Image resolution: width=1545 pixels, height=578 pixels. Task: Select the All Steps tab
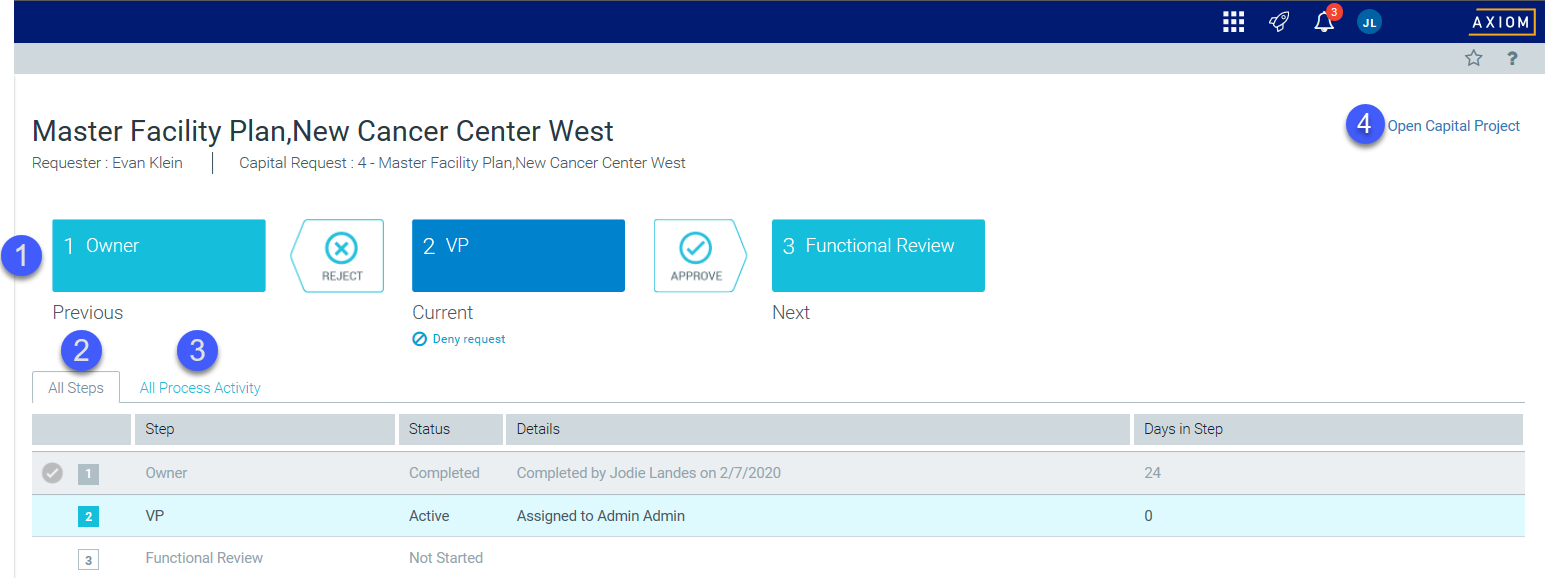click(76, 388)
